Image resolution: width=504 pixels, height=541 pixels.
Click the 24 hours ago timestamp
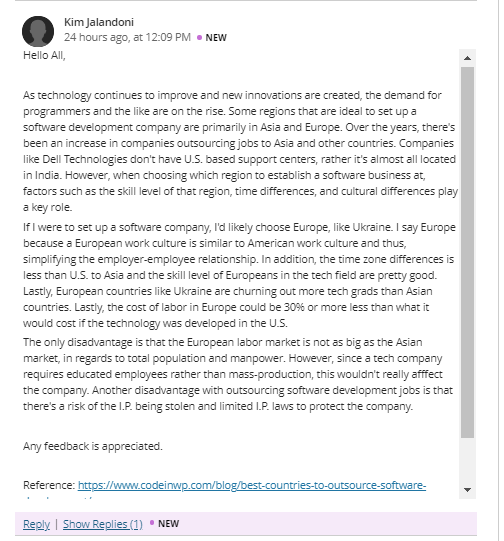(127, 37)
